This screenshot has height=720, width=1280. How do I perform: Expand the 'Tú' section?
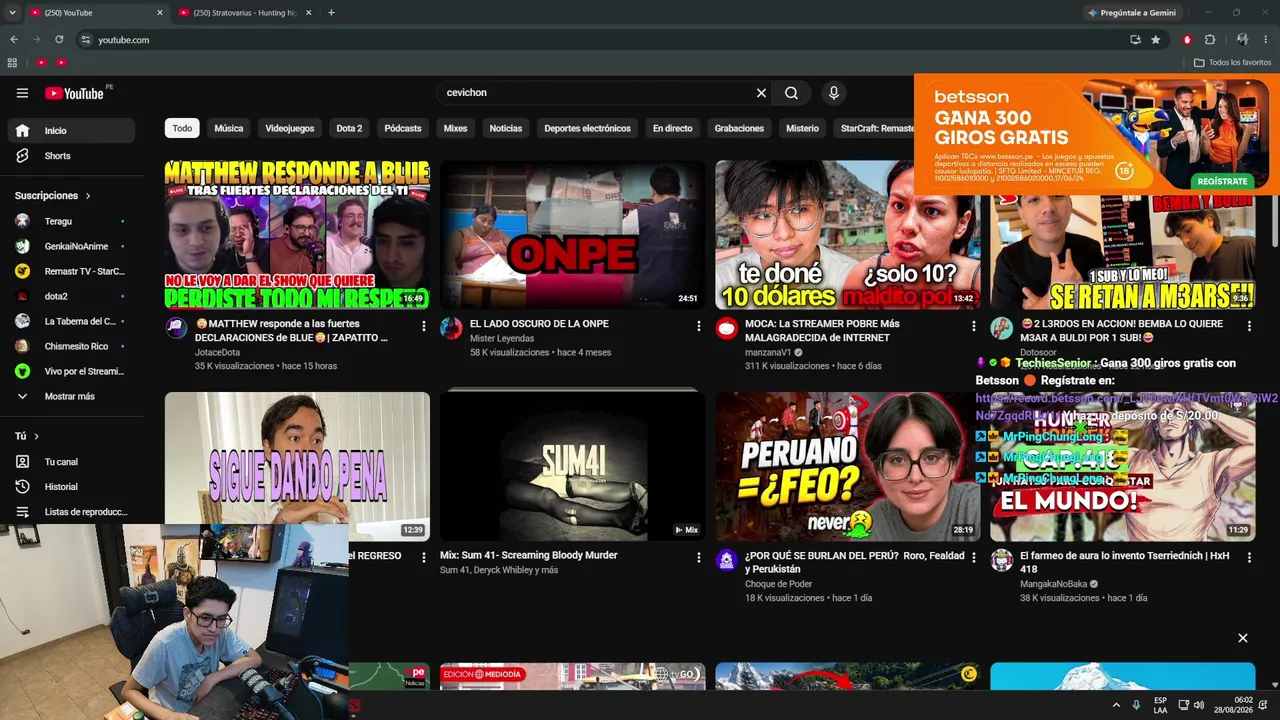pos(27,436)
